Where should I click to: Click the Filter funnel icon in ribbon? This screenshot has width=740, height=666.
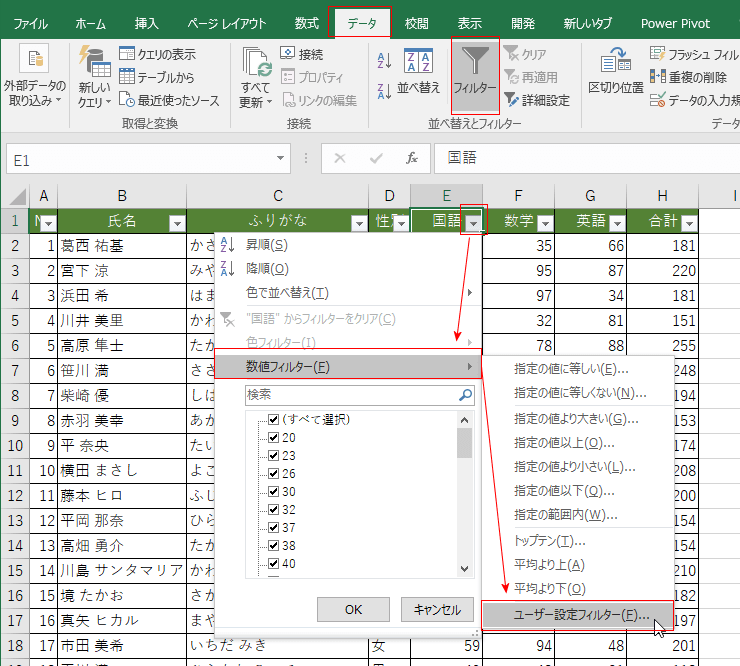coord(474,65)
